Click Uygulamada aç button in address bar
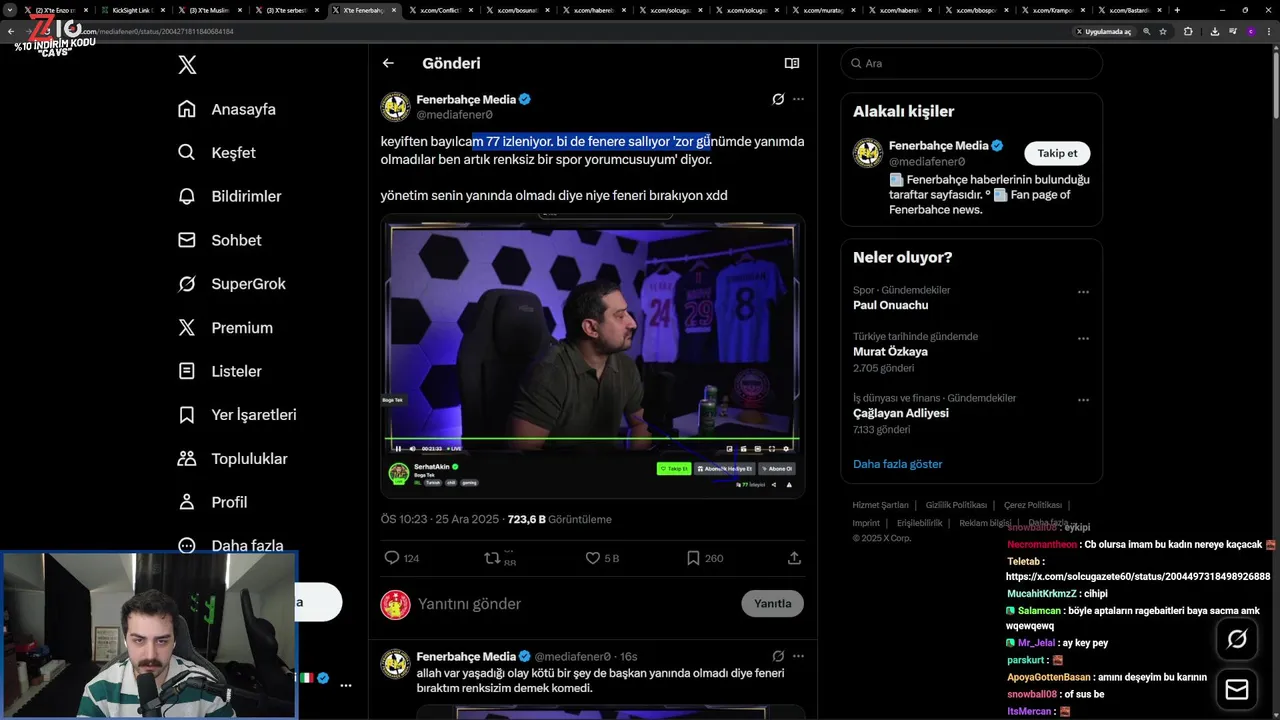The width and height of the screenshot is (1280, 720). point(1105,31)
